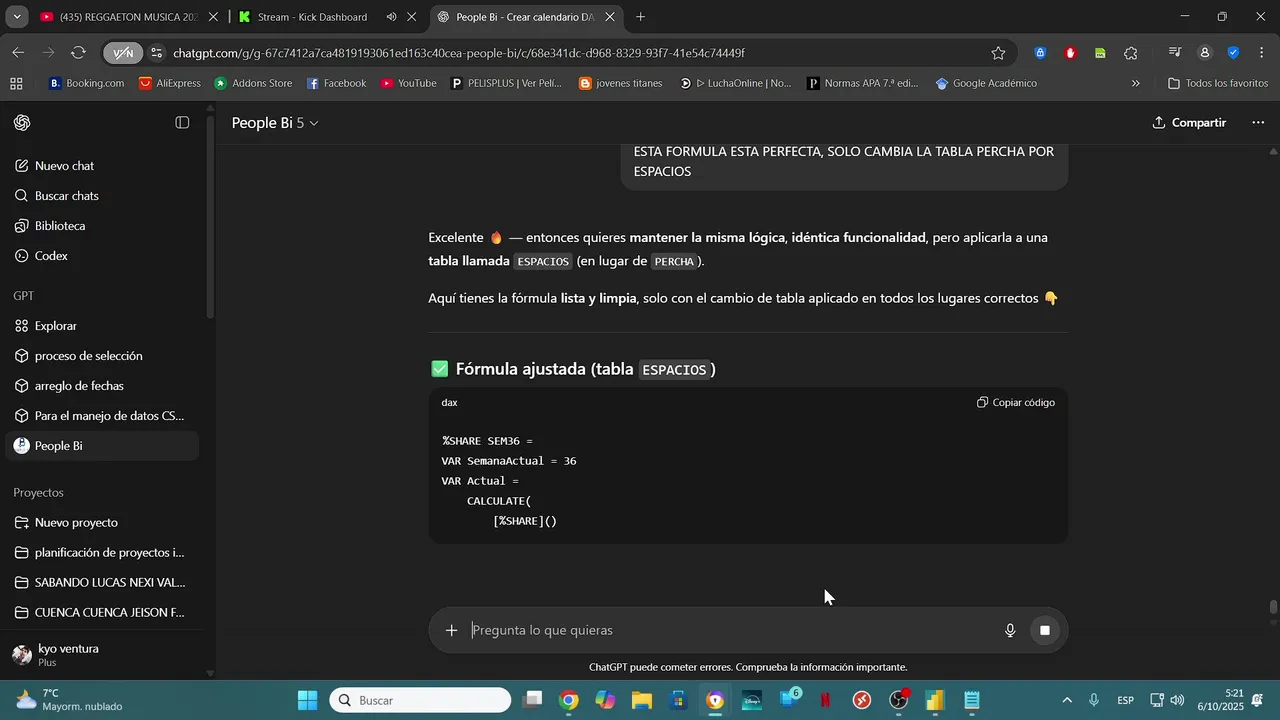Open kyo ventura account menu

100,655
